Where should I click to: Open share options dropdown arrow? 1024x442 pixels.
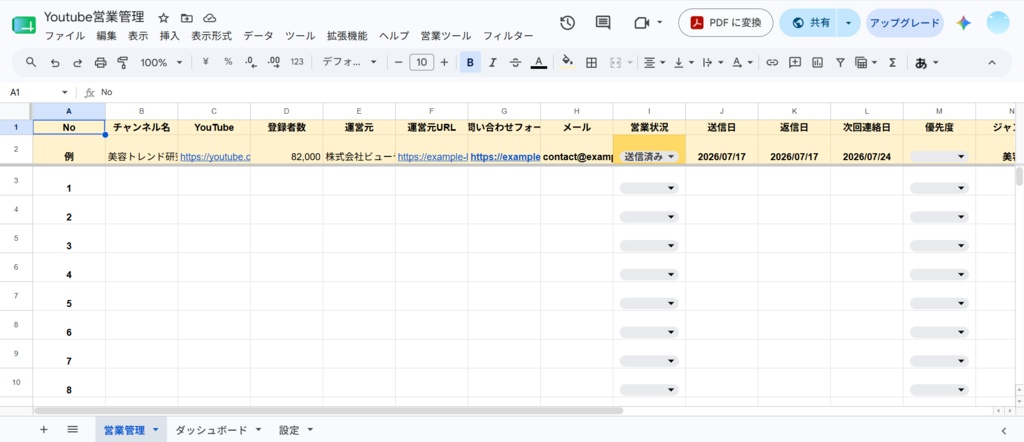[848, 23]
